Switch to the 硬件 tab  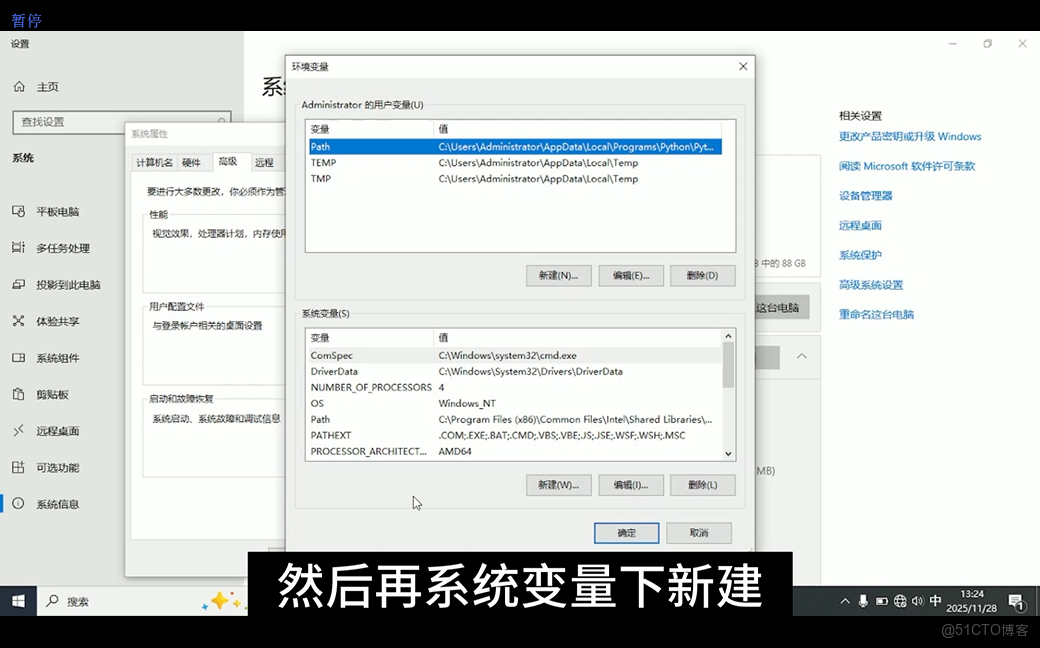190,162
